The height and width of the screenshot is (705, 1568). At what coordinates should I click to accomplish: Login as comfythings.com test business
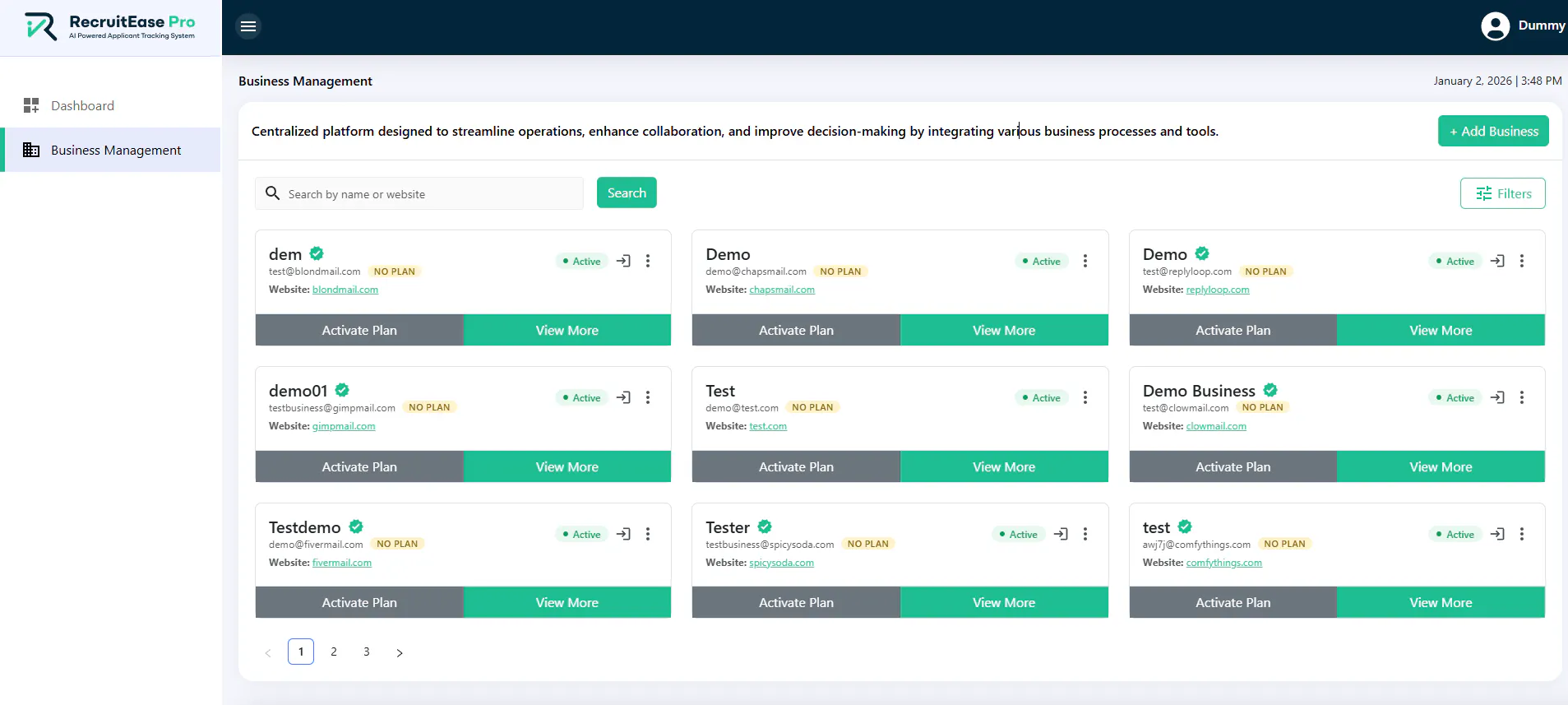pos(1498,534)
